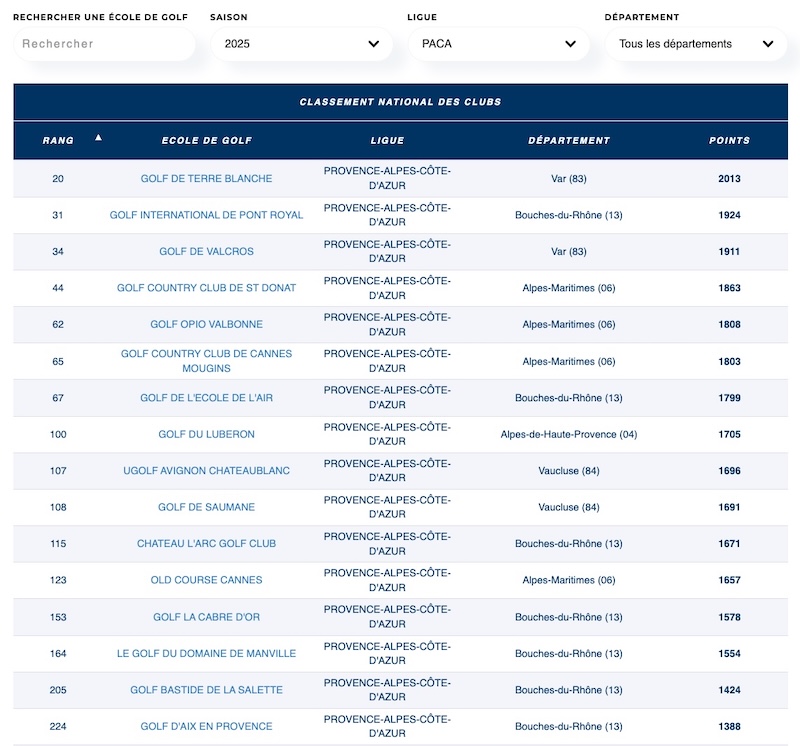Image resolution: width=800 pixels, height=746 pixels.
Task: Click the 1578 points value
Action: 729,617
